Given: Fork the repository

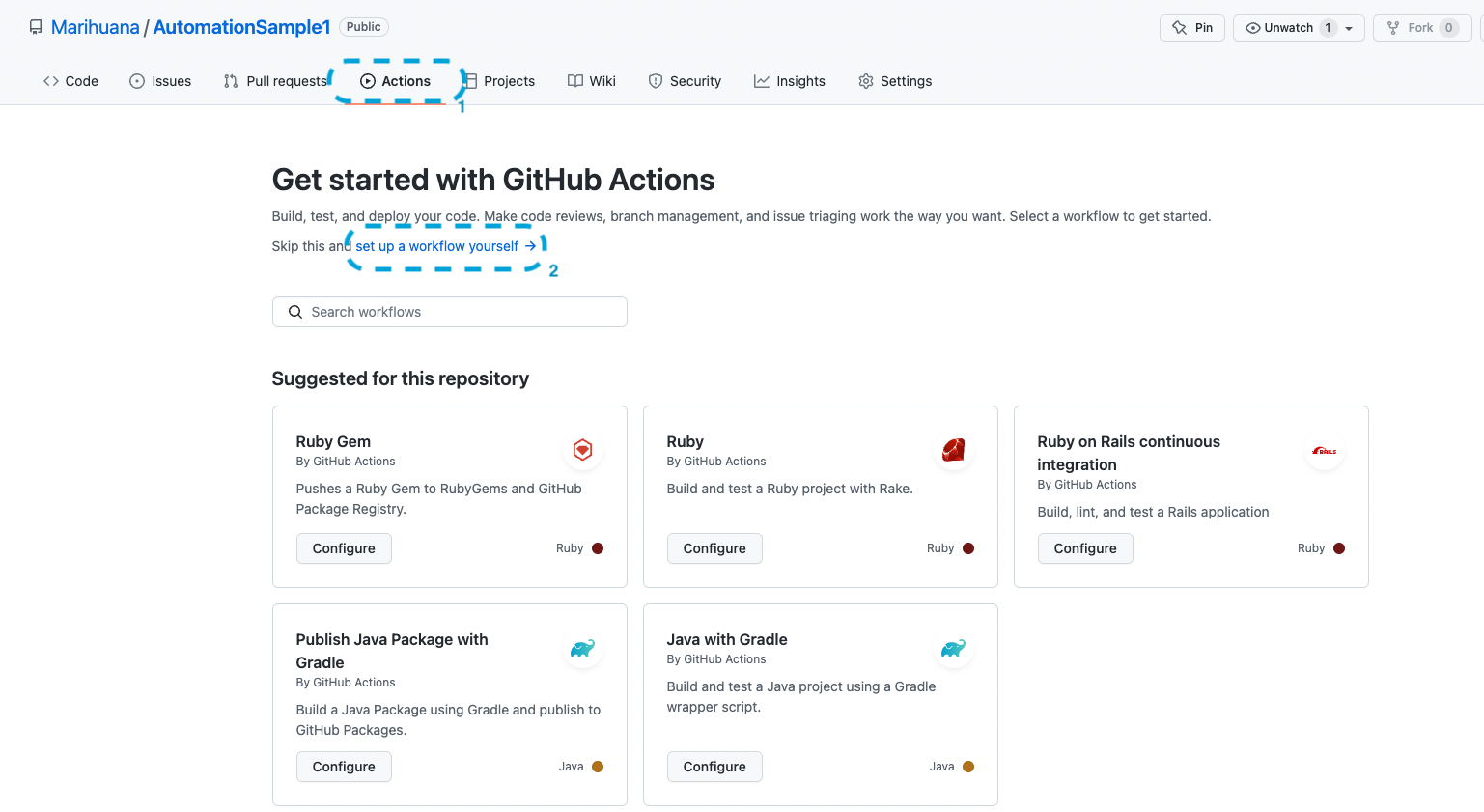Looking at the screenshot, I should tap(1421, 28).
